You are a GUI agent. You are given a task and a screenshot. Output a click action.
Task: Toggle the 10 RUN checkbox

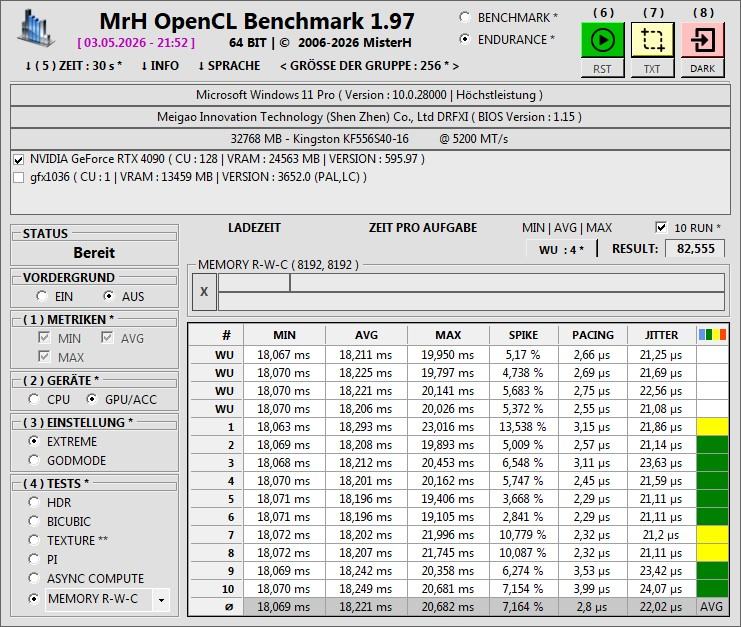click(661, 227)
